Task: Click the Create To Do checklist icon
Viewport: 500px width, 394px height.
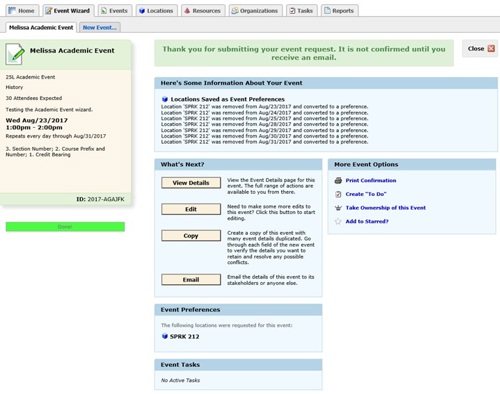Action: click(338, 194)
